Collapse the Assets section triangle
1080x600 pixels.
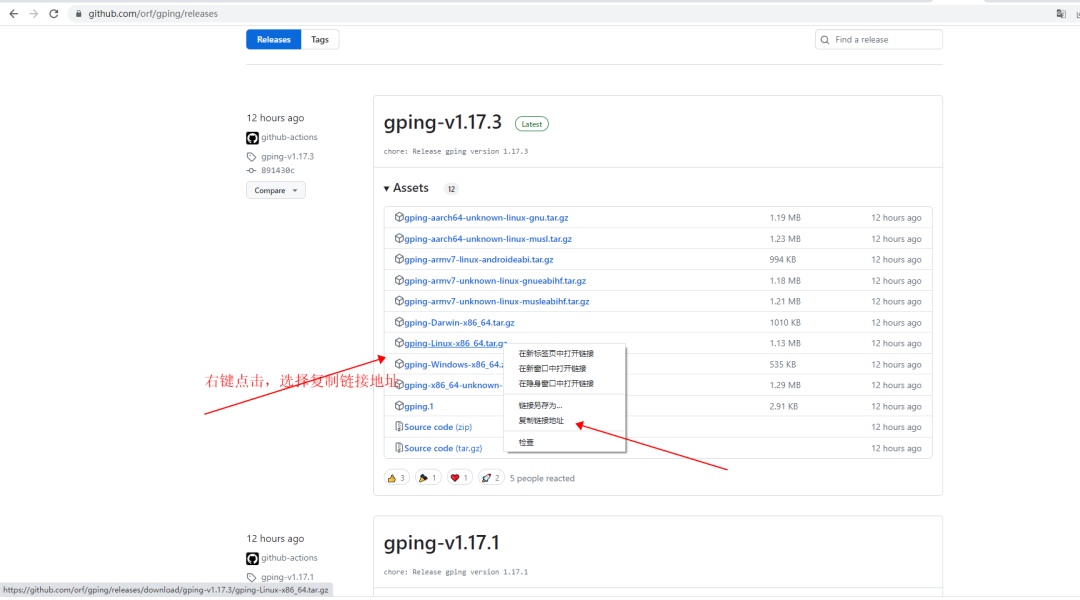386,189
